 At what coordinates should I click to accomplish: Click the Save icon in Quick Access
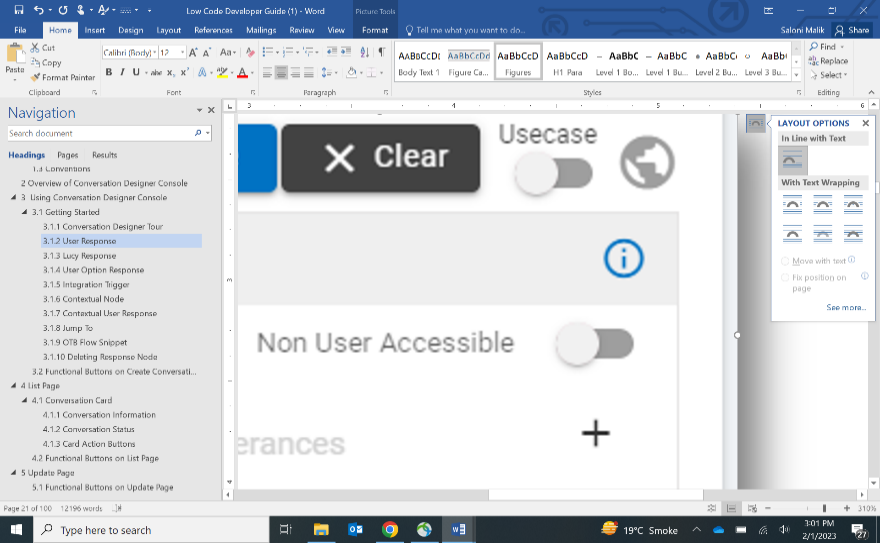click(x=19, y=10)
